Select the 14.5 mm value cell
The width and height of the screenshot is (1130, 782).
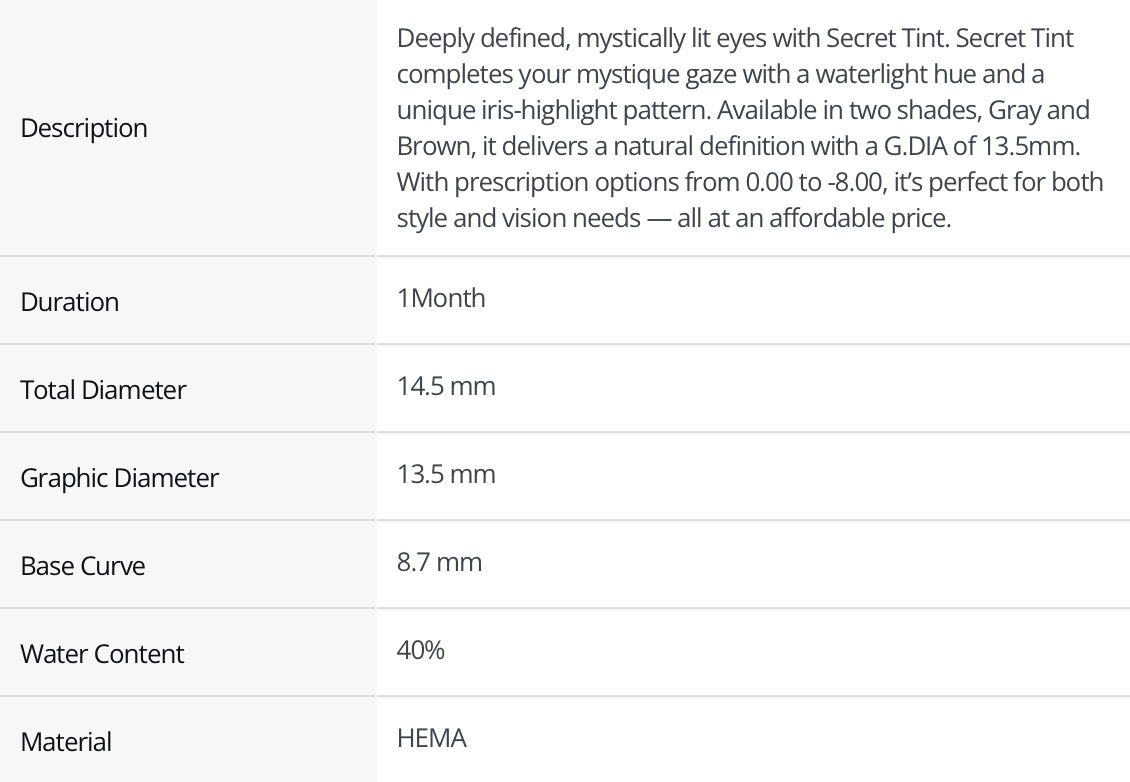pyautogui.click(x=446, y=386)
